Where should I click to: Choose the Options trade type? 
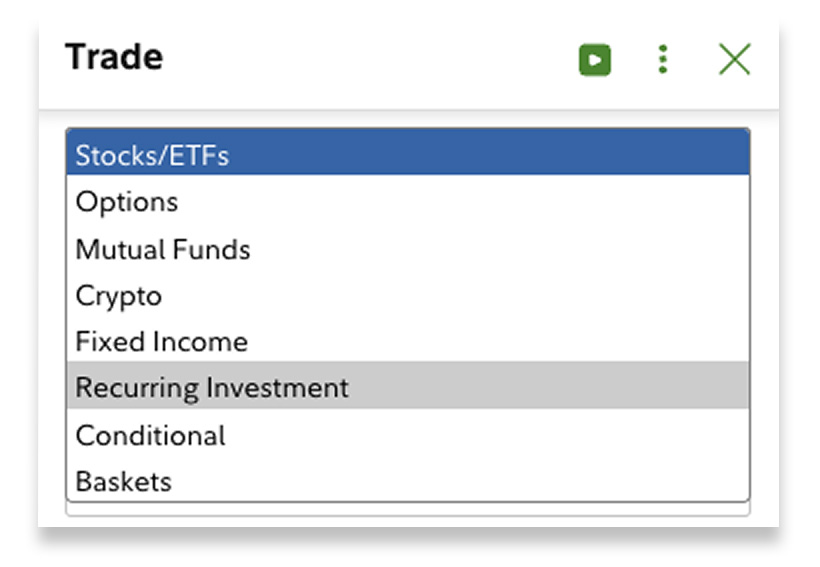coord(407,201)
